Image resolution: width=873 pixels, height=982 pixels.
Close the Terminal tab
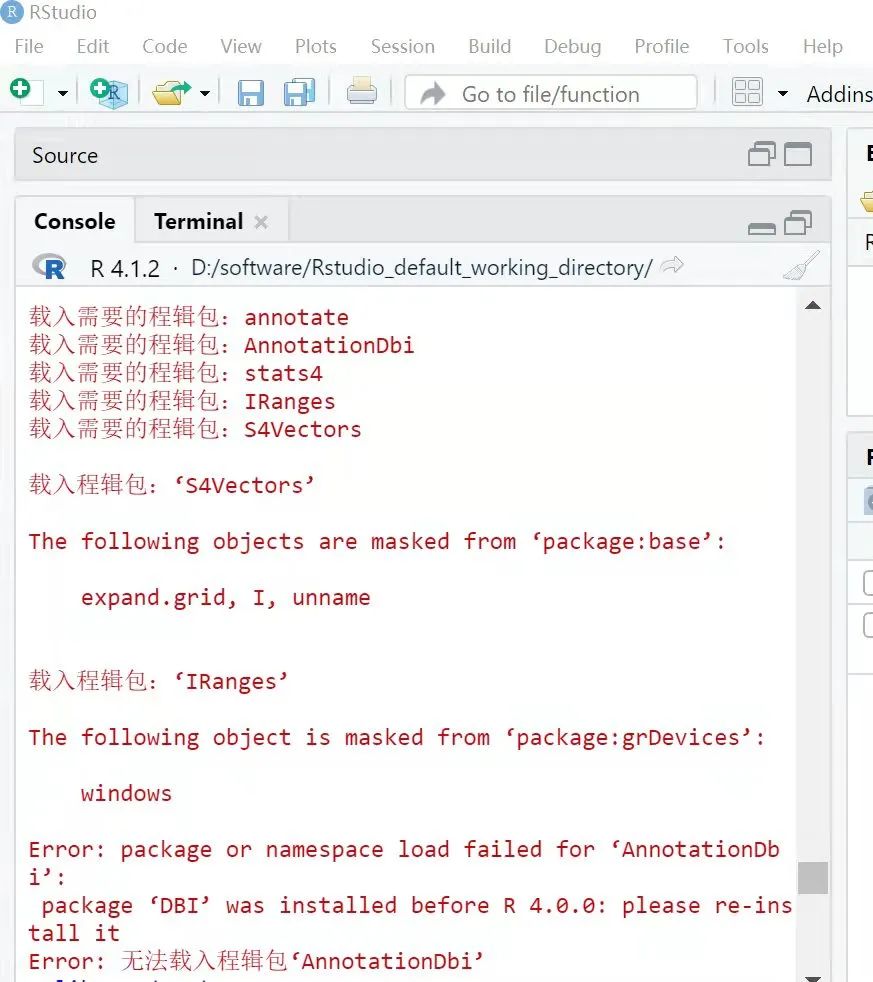pos(261,222)
